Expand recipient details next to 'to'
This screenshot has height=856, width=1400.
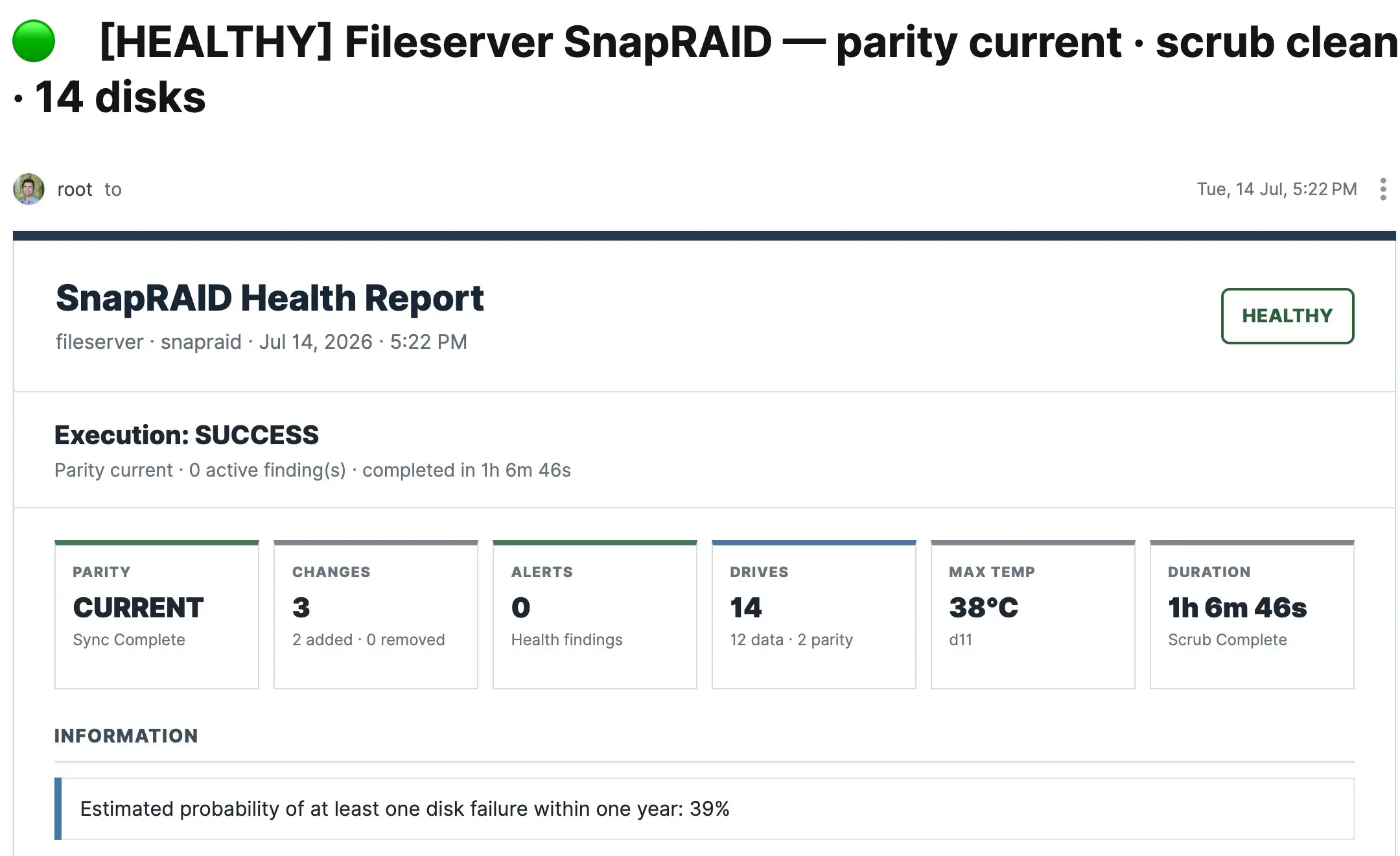coord(113,189)
